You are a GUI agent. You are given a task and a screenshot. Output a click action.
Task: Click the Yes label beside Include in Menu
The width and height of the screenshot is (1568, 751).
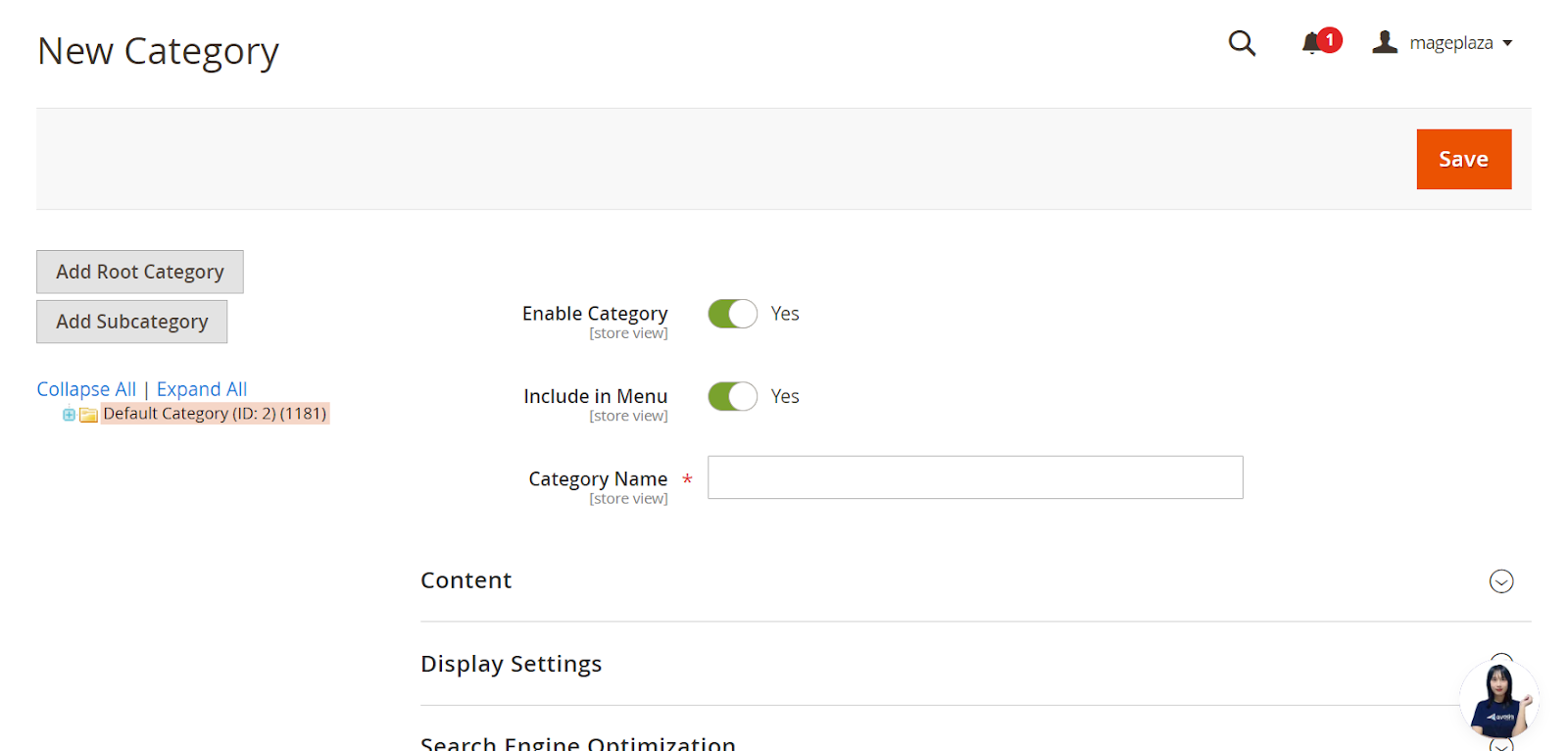pos(785,396)
